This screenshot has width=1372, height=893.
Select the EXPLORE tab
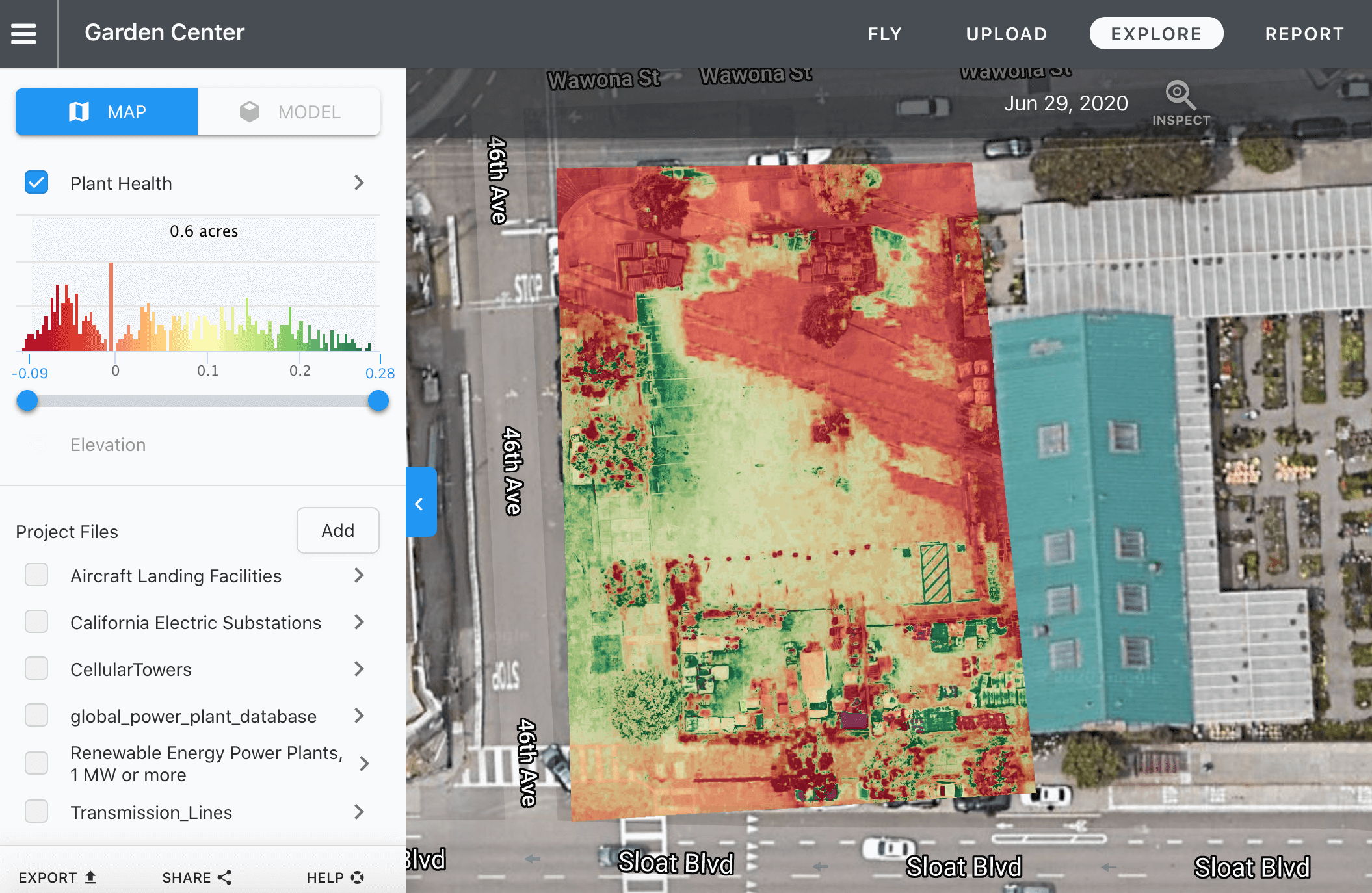pos(1155,33)
